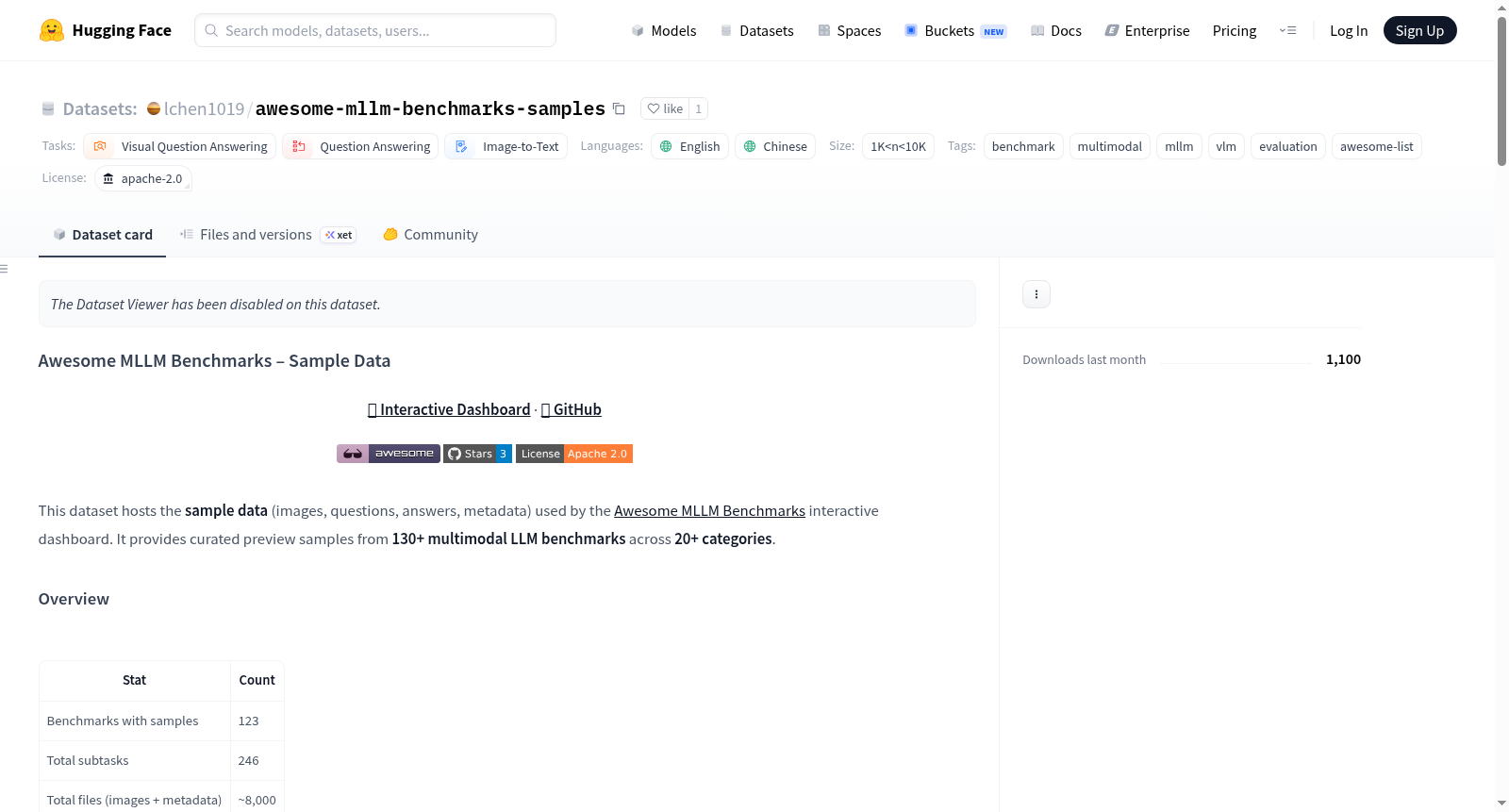Switch to the Dataset card tab

[103, 235]
